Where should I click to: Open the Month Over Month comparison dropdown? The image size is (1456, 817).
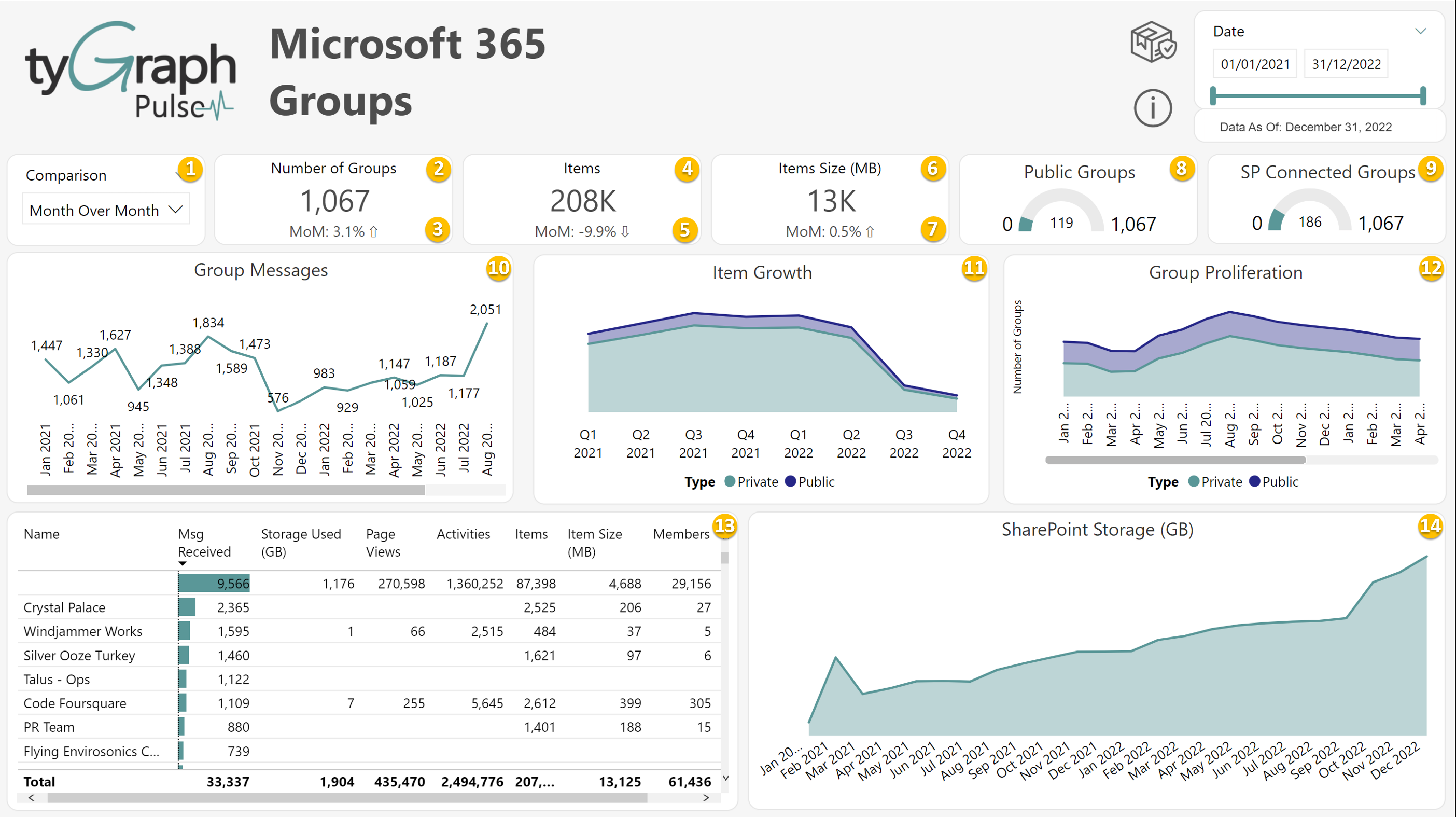click(x=106, y=210)
